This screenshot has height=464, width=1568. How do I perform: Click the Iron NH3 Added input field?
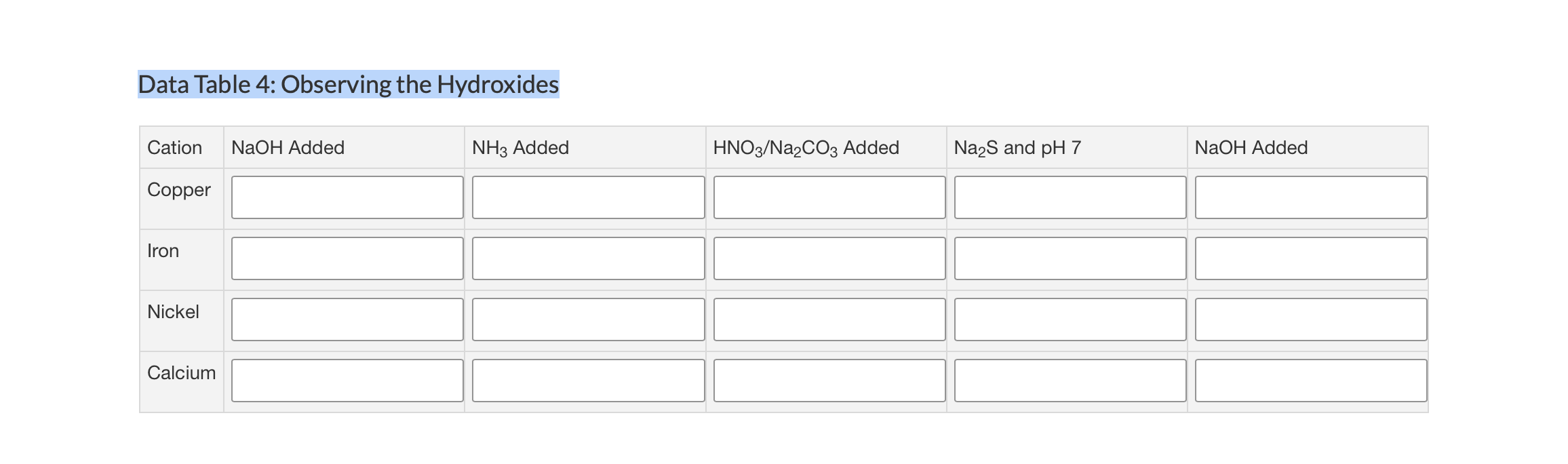(588, 258)
